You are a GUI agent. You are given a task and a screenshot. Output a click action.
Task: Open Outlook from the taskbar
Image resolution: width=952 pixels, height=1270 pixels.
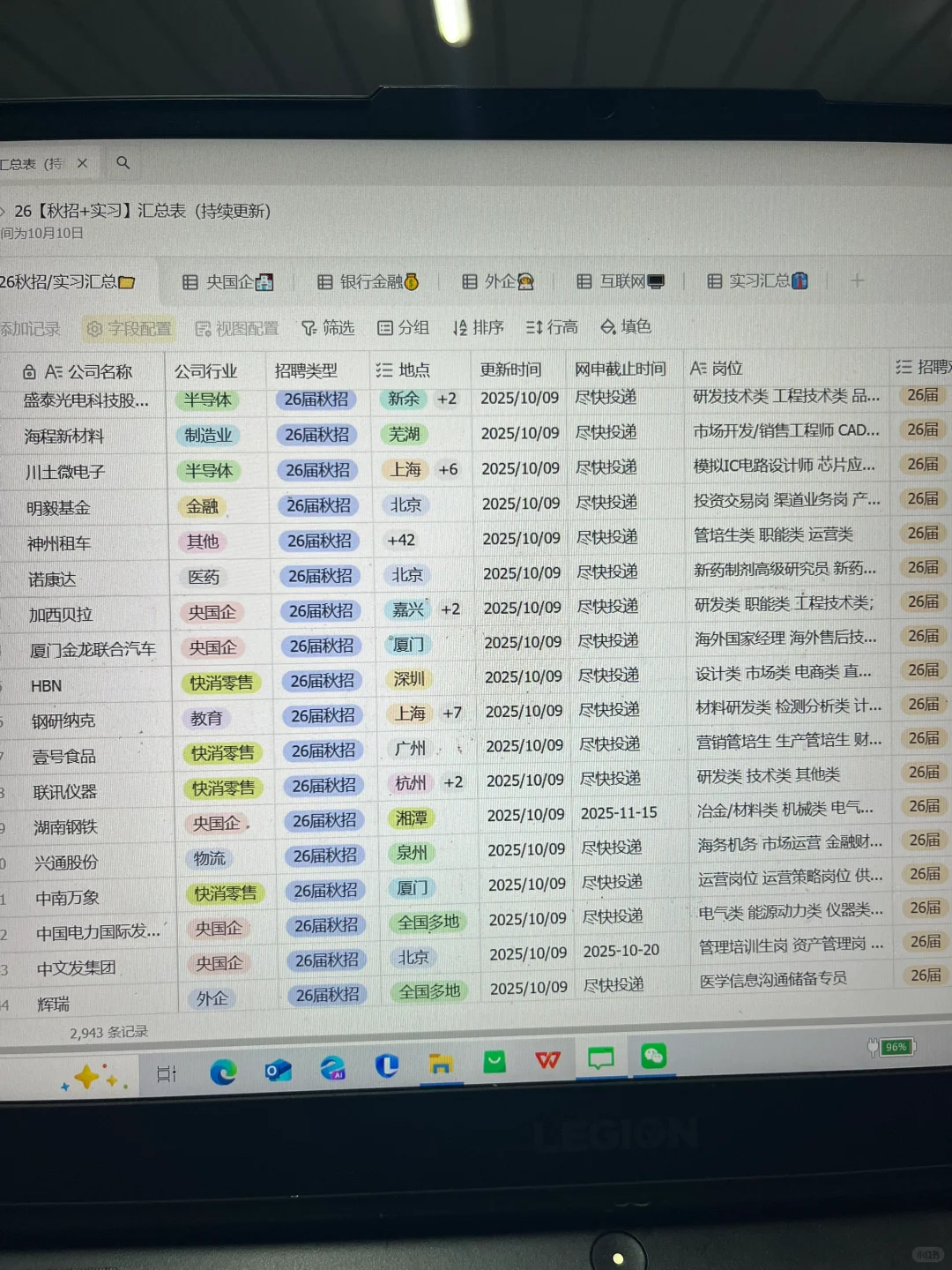[279, 1070]
